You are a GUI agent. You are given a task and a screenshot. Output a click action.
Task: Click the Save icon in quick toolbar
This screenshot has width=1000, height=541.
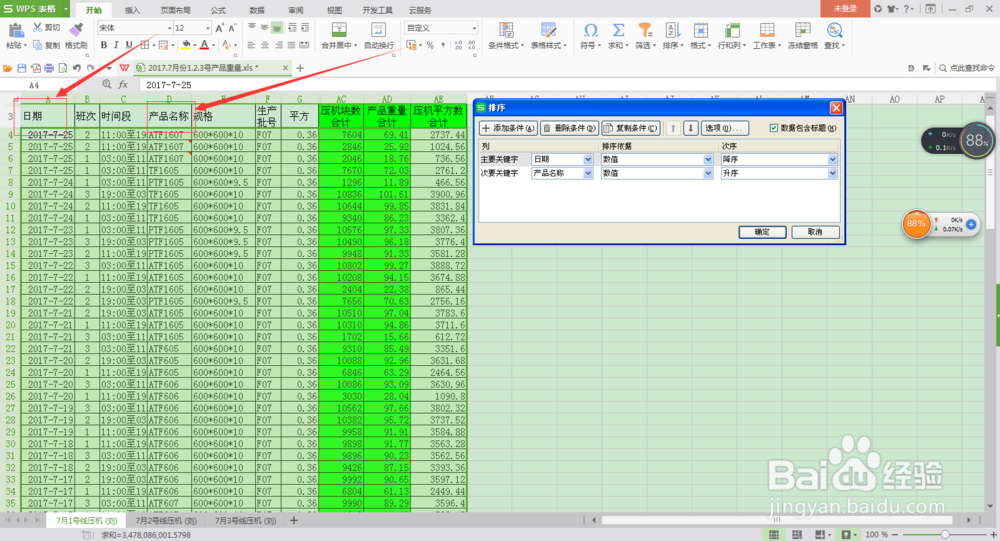pyautogui.click(x=22, y=68)
